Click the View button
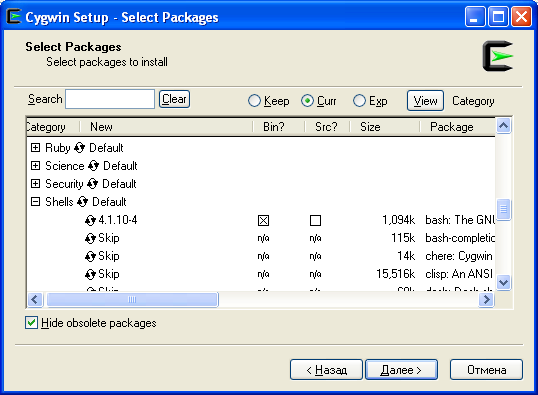Image resolution: width=538 pixels, height=395 pixels. click(425, 101)
